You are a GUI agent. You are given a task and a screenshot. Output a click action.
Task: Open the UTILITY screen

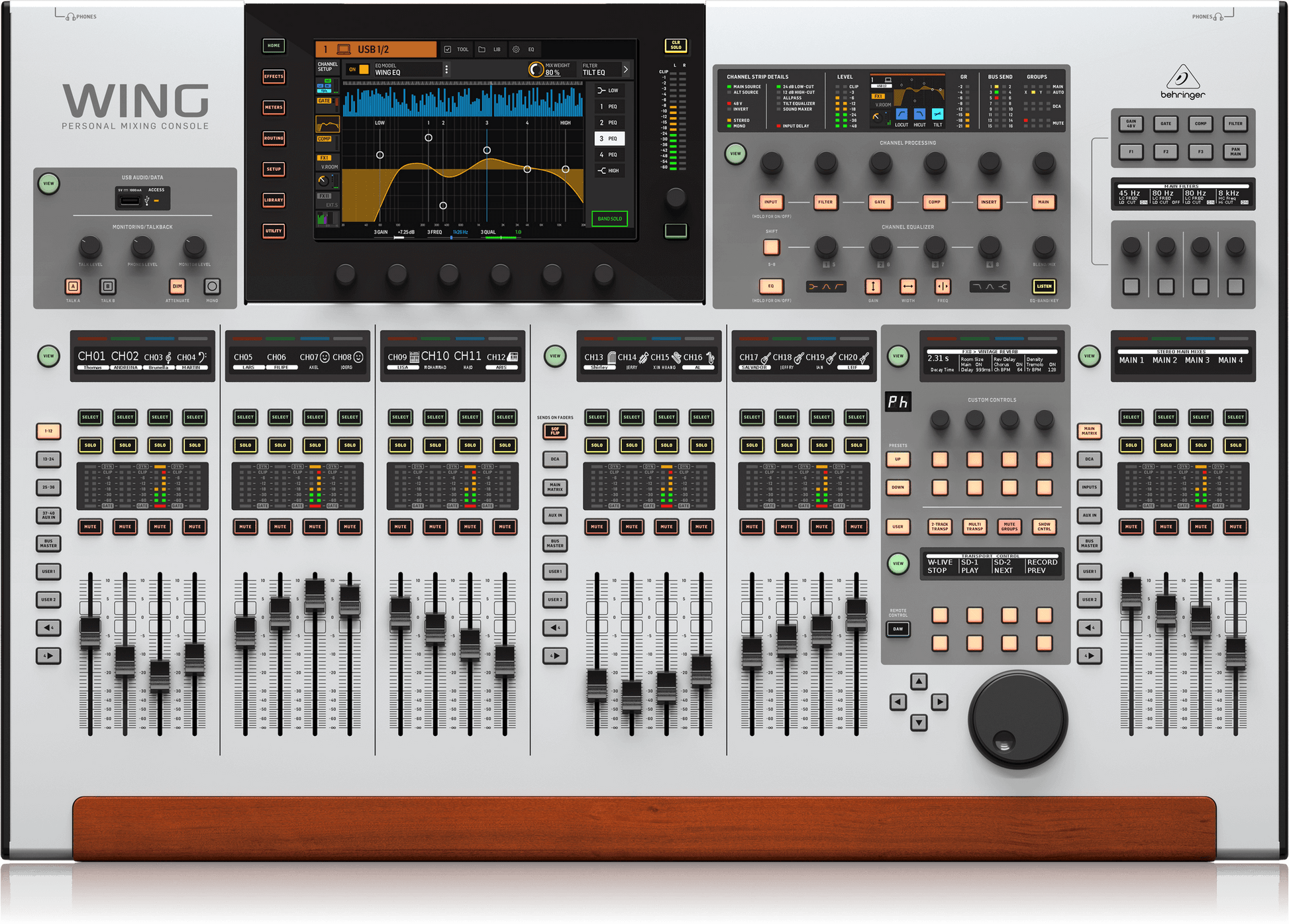click(274, 231)
